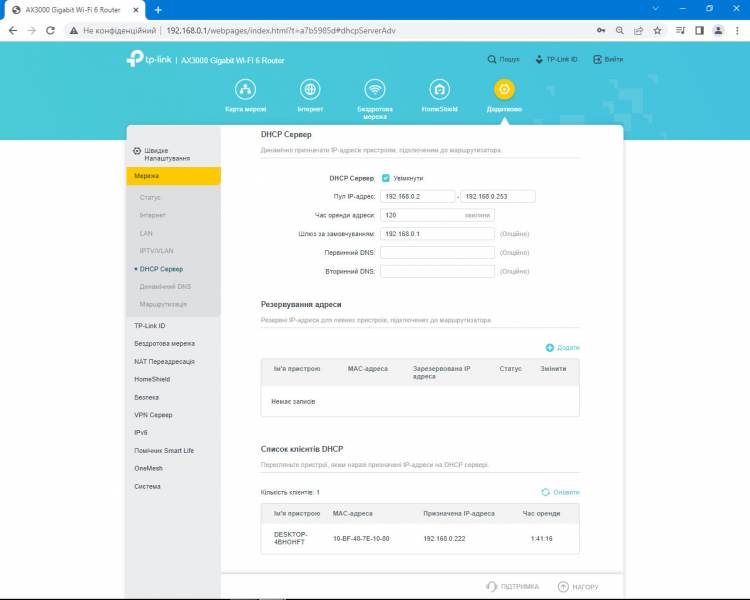Select DHCP Сервер in the sidebar submenu

161,269
